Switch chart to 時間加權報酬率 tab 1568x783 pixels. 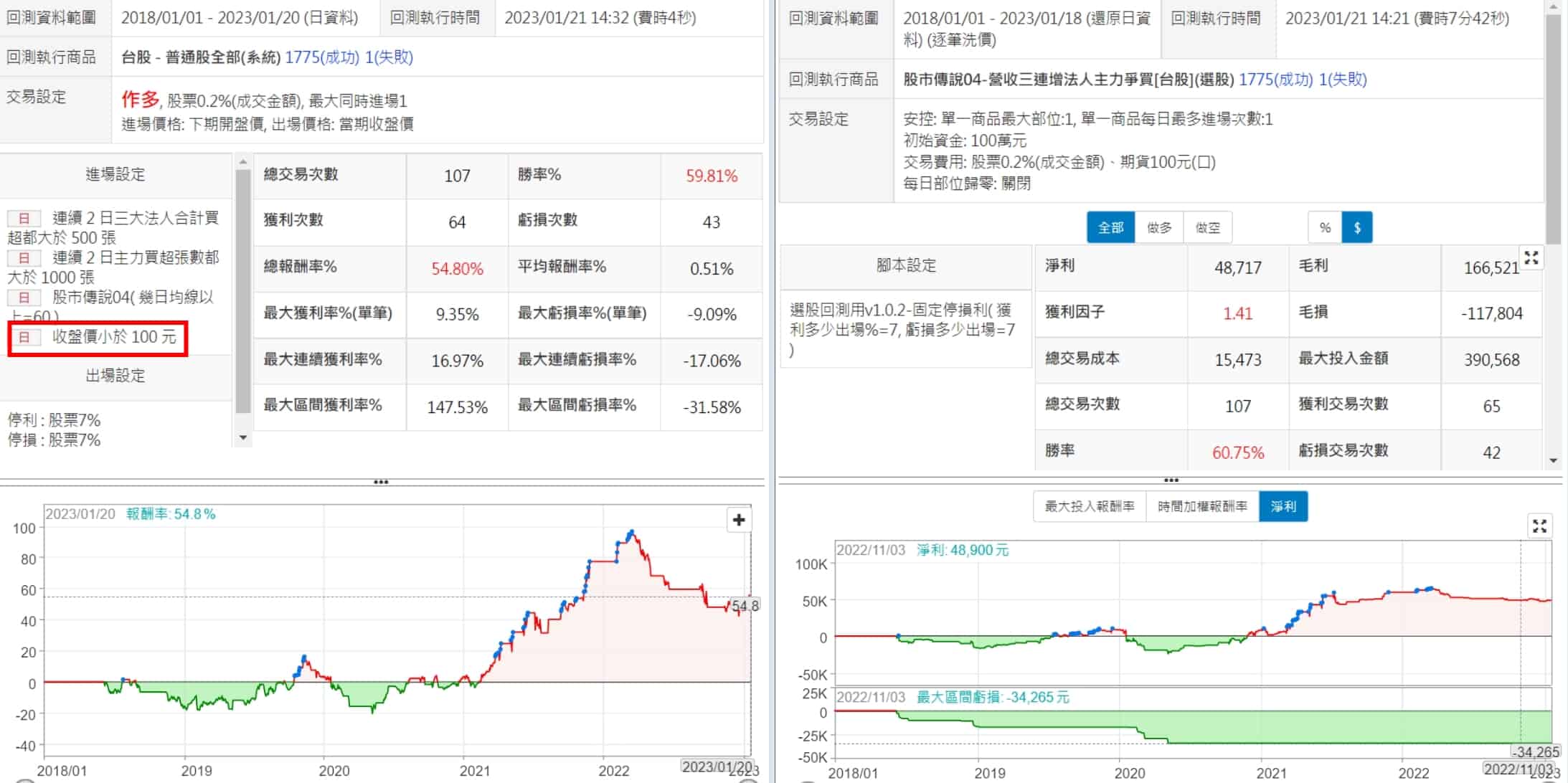1202,506
